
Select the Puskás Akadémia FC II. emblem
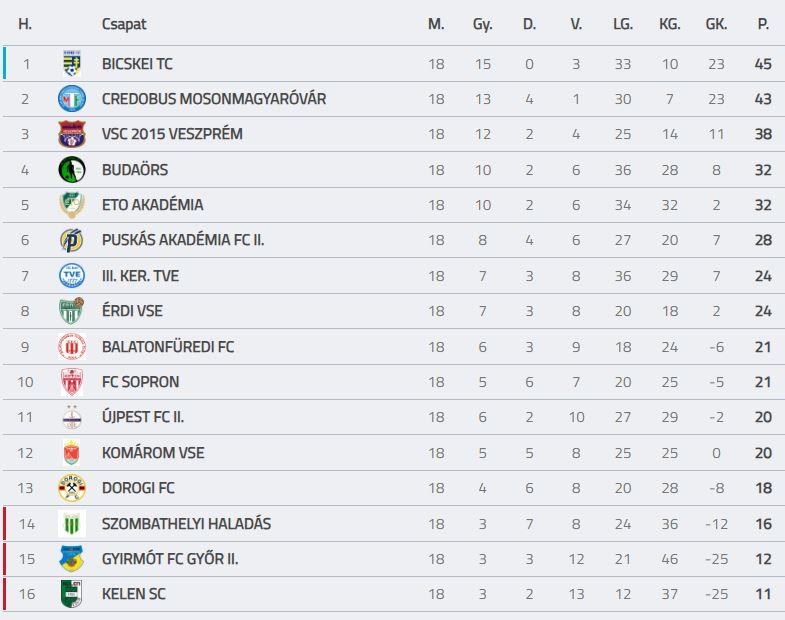coord(72,240)
